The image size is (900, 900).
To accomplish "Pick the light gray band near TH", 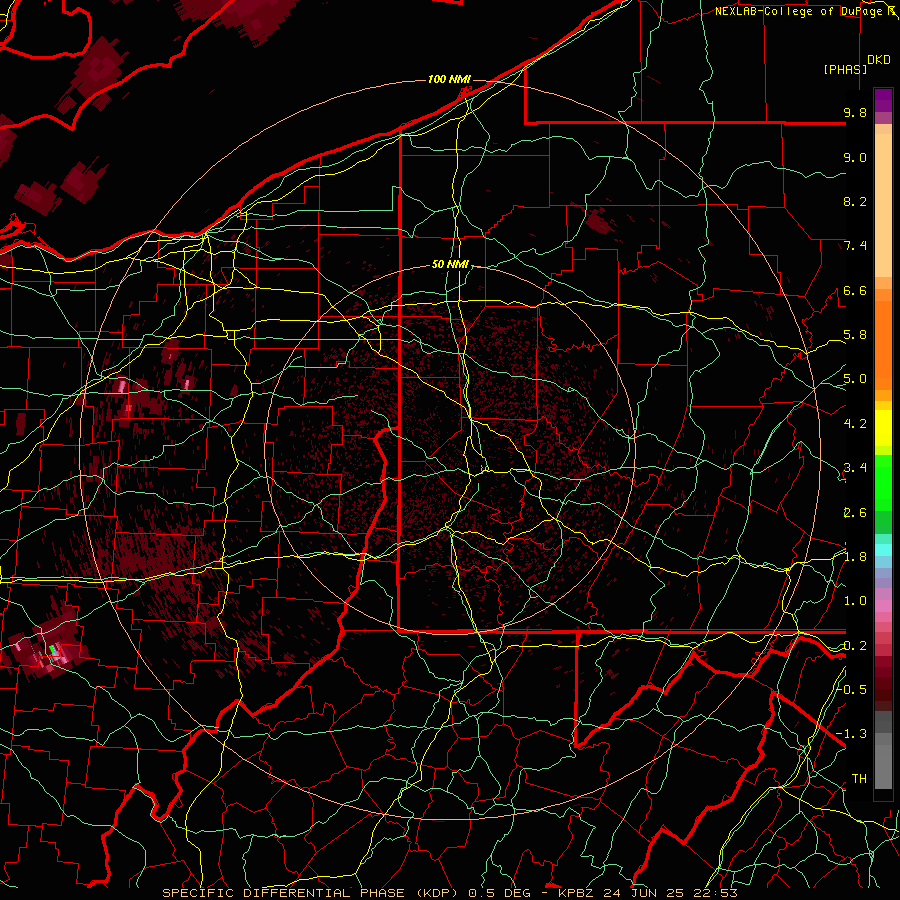I will coord(883,766).
